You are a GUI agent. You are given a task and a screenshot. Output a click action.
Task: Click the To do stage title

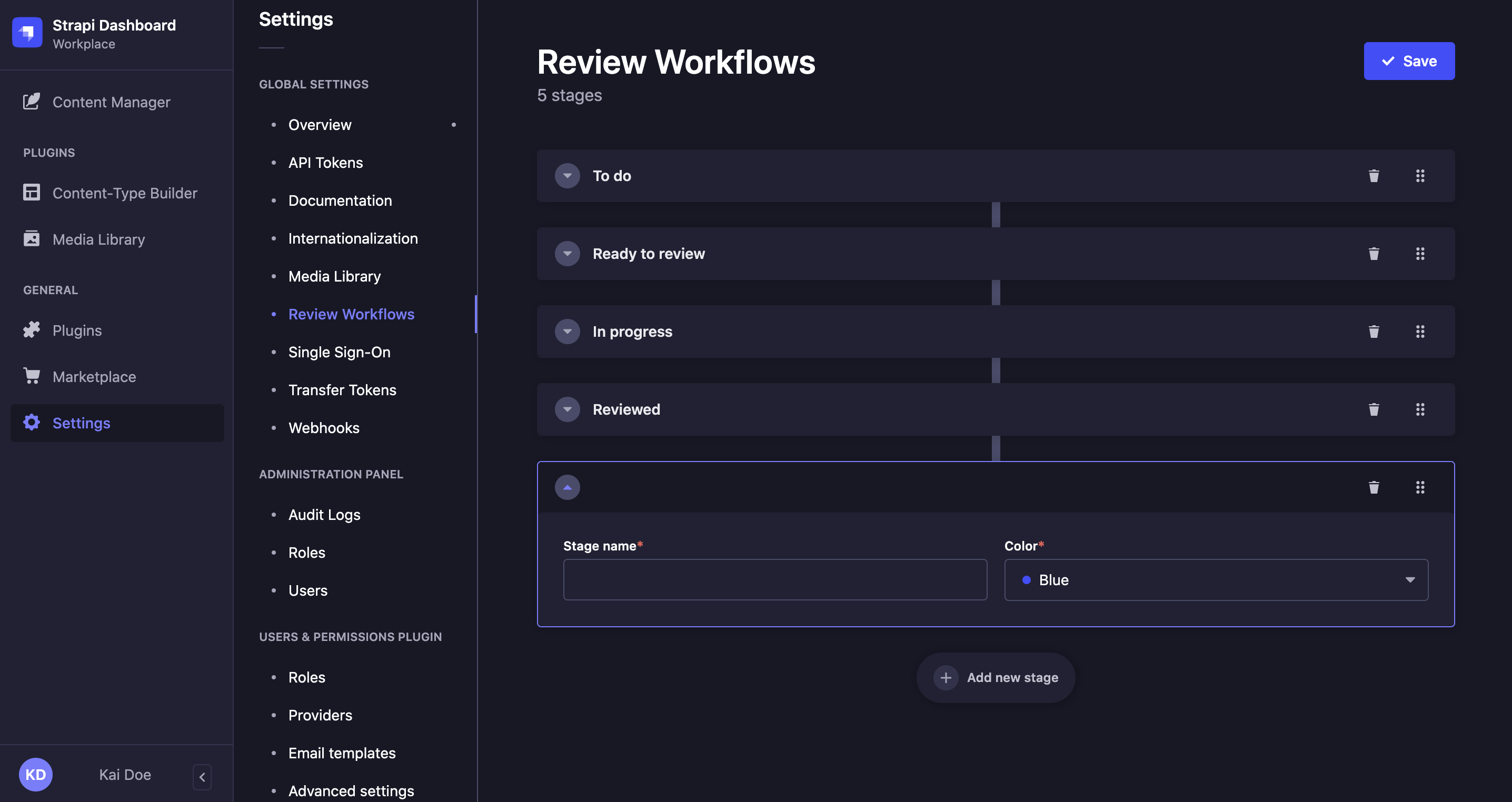pyautogui.click(x=612, y=175)
